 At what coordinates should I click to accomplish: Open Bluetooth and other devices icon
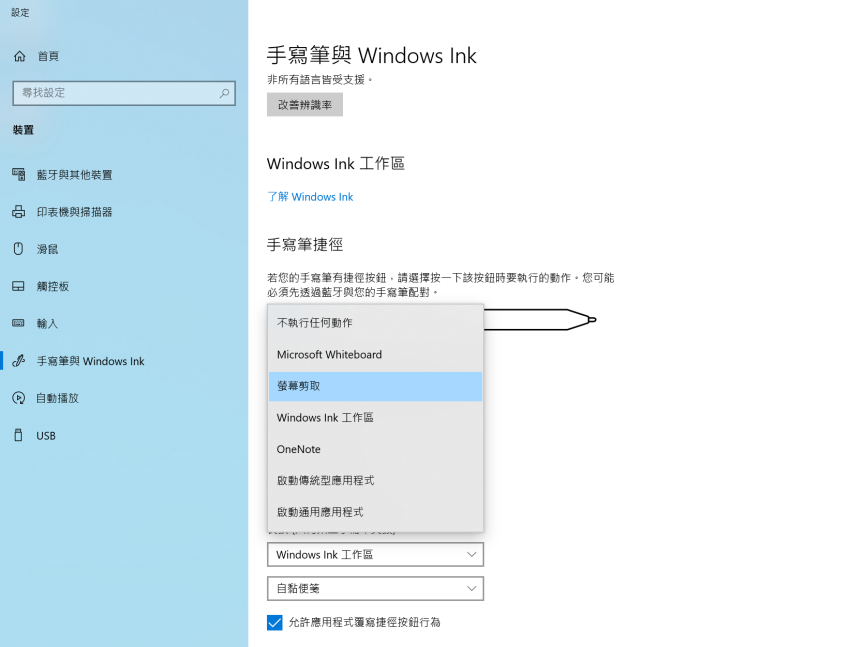pyautogui.click(x=18, y=174)
